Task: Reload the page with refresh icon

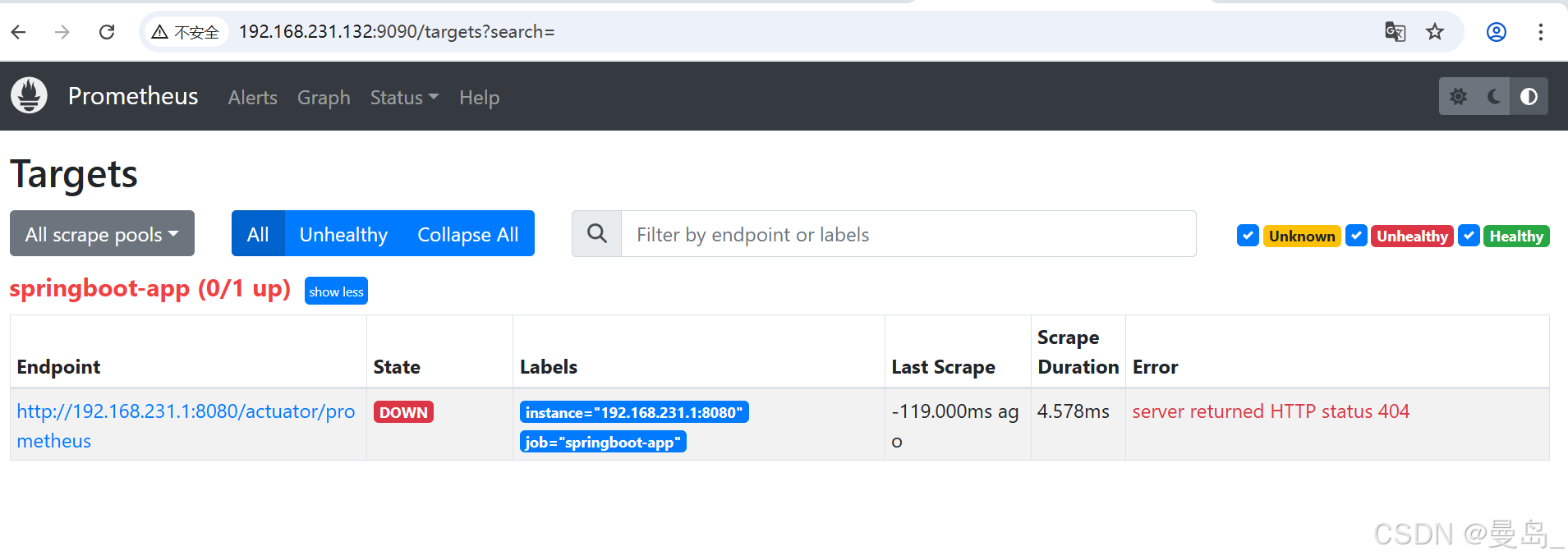Action: (107, 32)
